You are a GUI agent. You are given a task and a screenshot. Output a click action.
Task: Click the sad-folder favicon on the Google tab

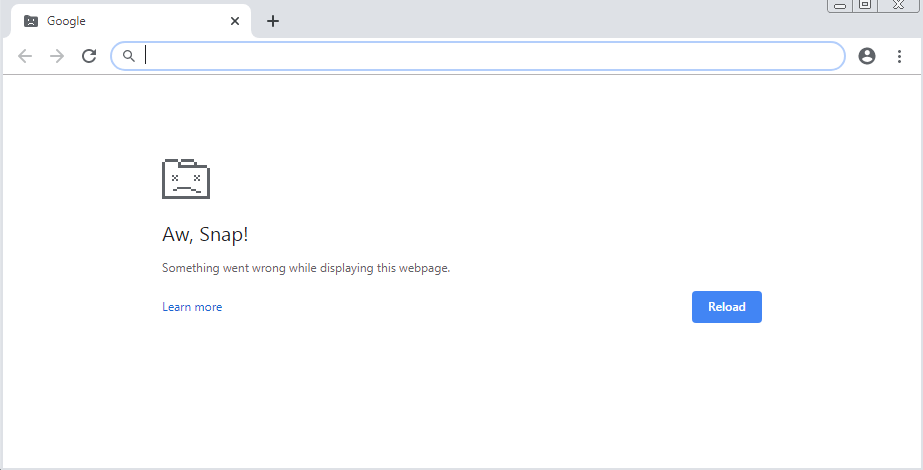[x=31, y=21]
